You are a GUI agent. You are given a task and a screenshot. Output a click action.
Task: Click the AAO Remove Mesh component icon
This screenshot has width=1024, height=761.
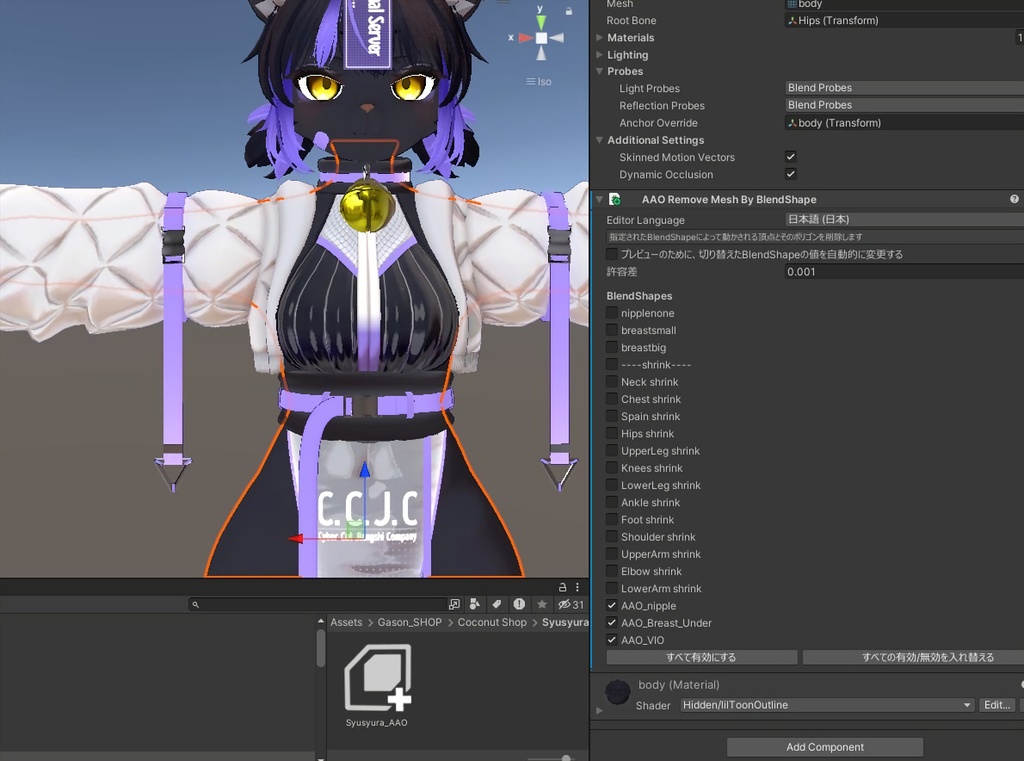[615, 199]
